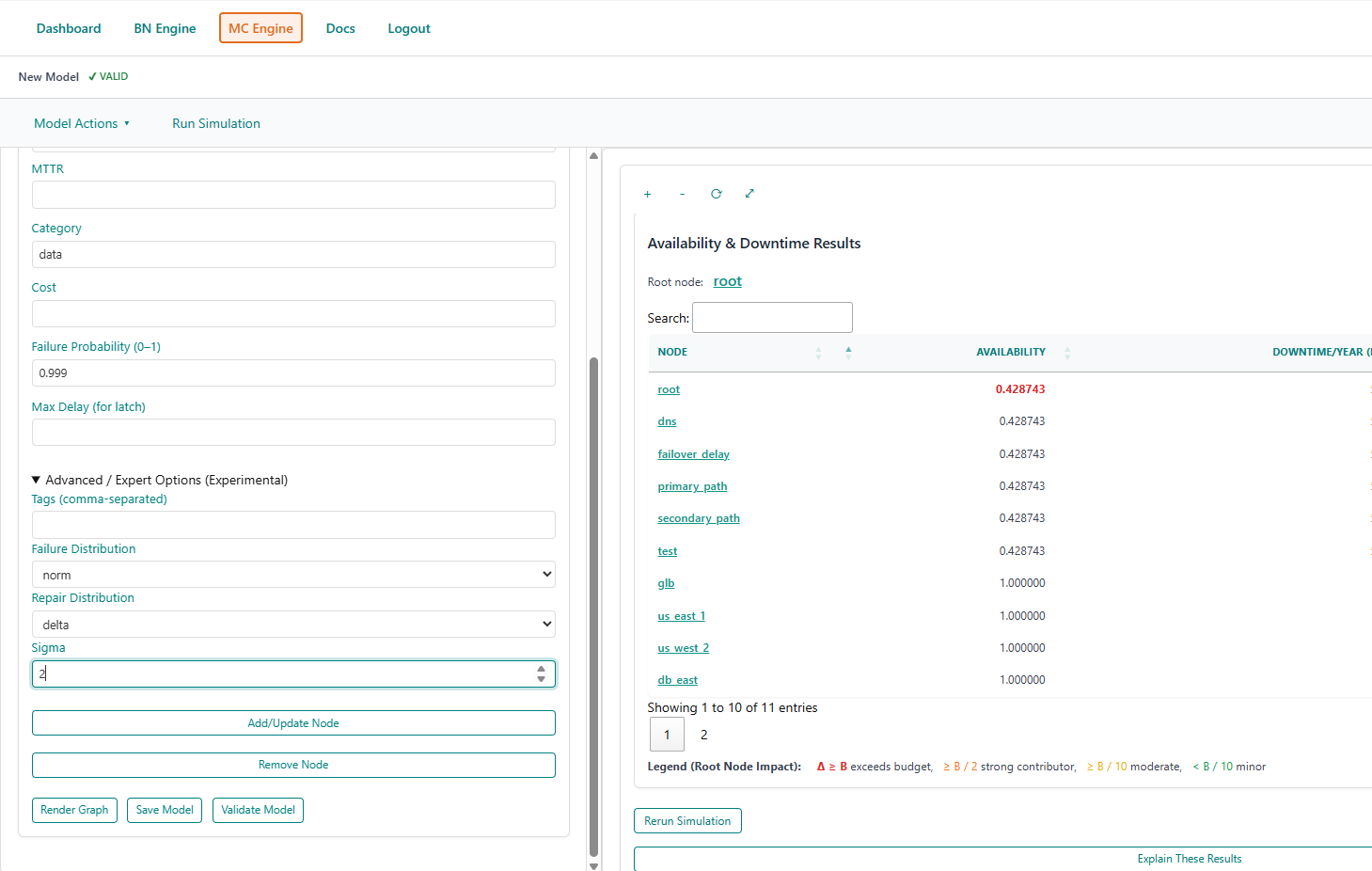Viewport: 1372px width, 871px height.
Task: Open the Repair Distribution dropdown
Action: [293, 625]
